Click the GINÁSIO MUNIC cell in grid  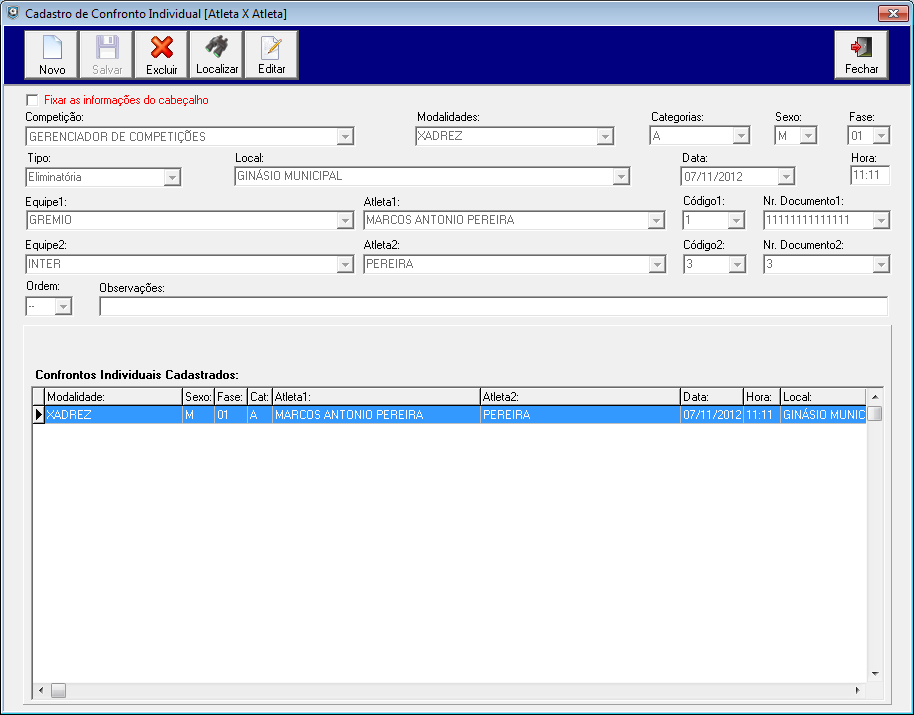[823, 415]
